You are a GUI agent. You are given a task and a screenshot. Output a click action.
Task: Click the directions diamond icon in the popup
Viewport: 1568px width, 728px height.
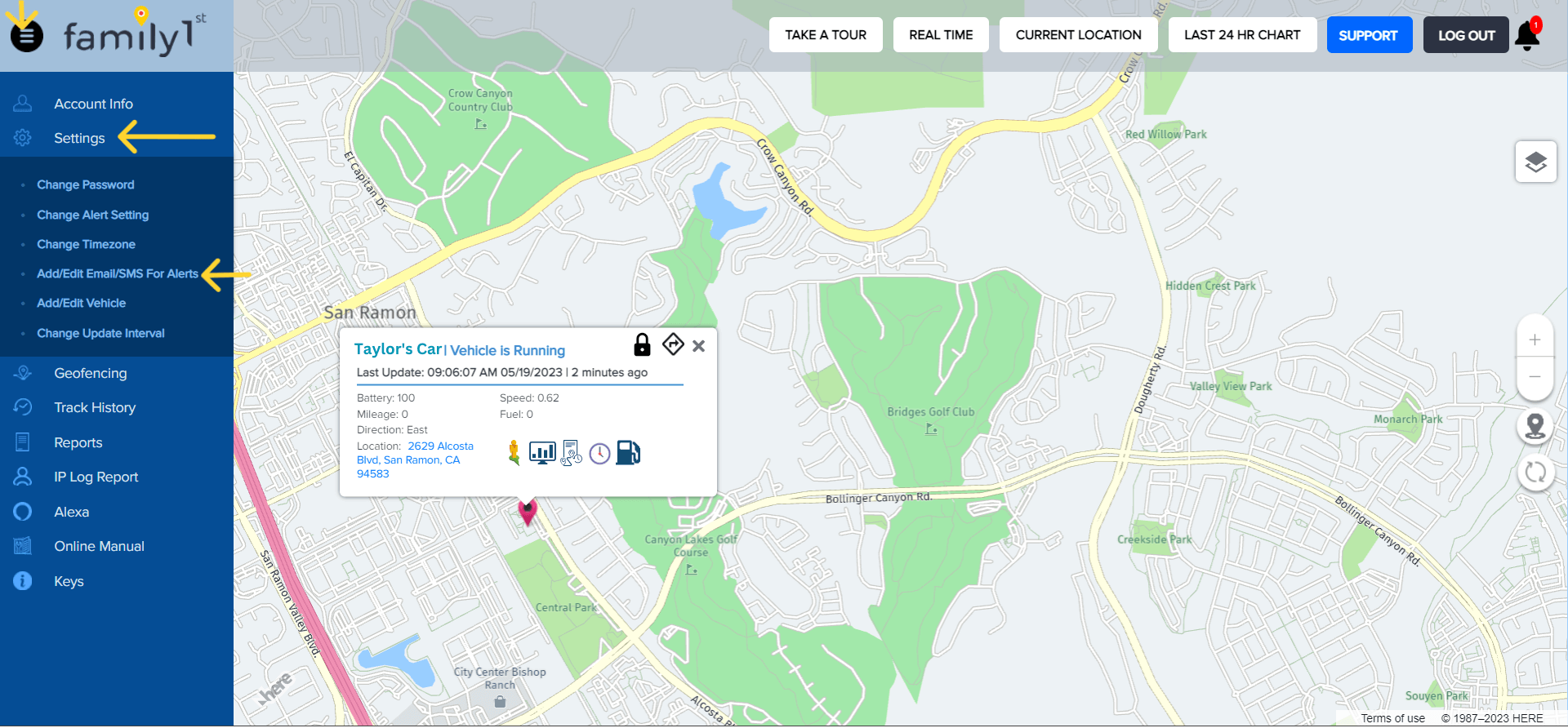673,344
